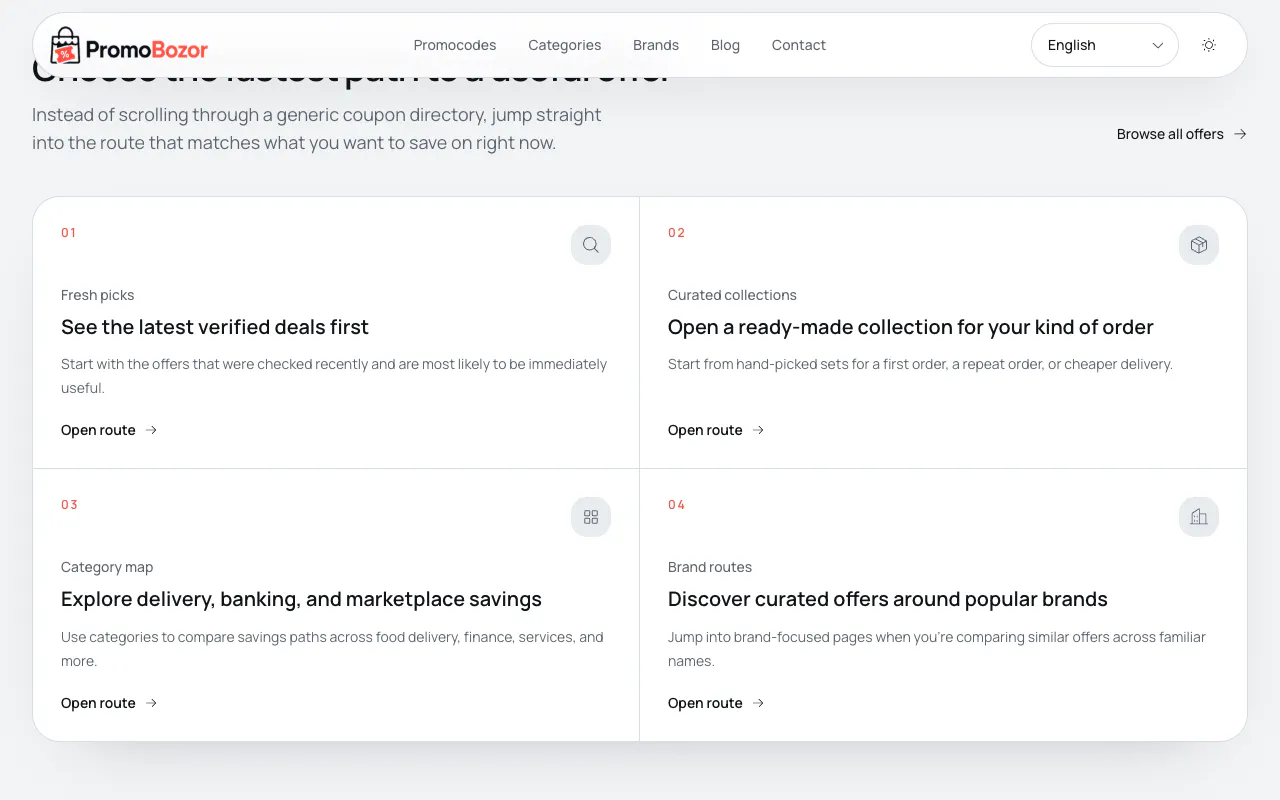This screenshot has height=800, width=1280.
Task: Open route under Discover curated offers card
Action: tap(716, 703)
